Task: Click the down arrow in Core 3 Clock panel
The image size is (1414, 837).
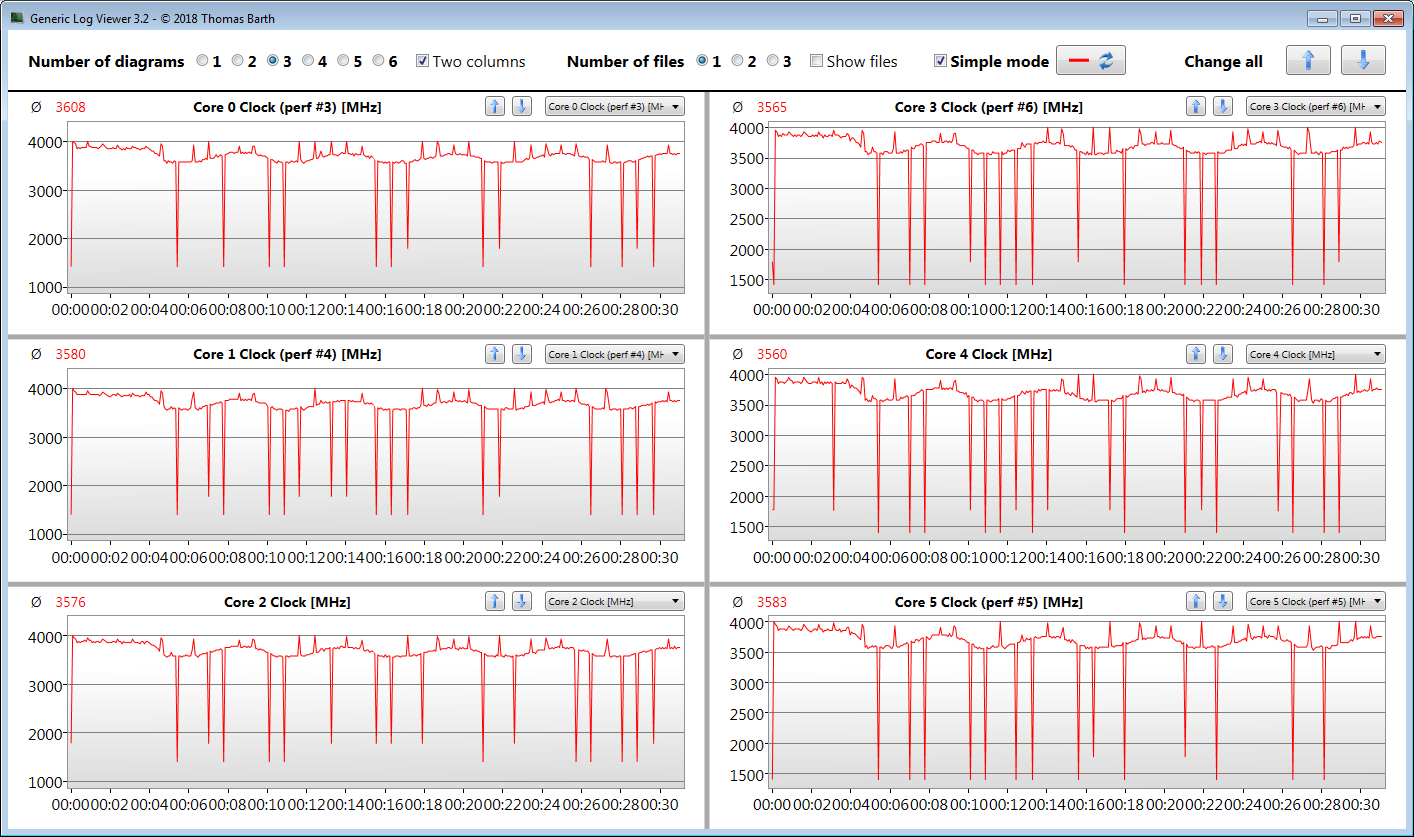Action: click(1223, 106)
